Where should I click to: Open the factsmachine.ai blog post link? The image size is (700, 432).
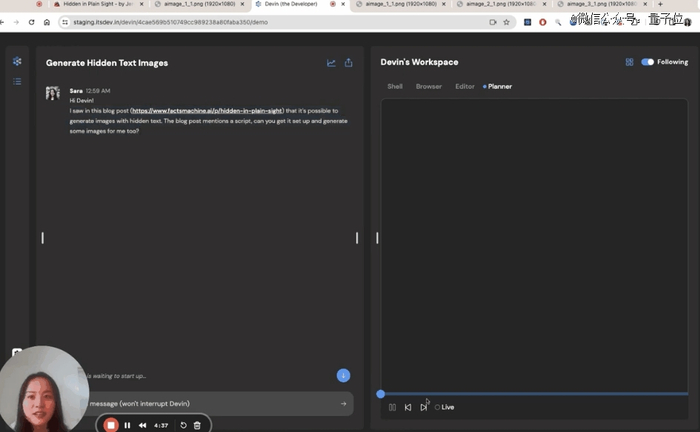(x=208, y=111)
